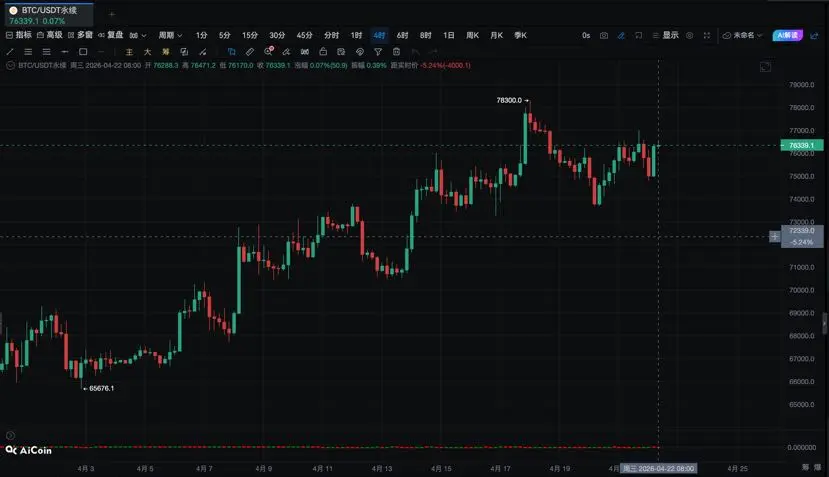
Task: Switch to 30分 timeframe
Action: [x=277, y=35]
